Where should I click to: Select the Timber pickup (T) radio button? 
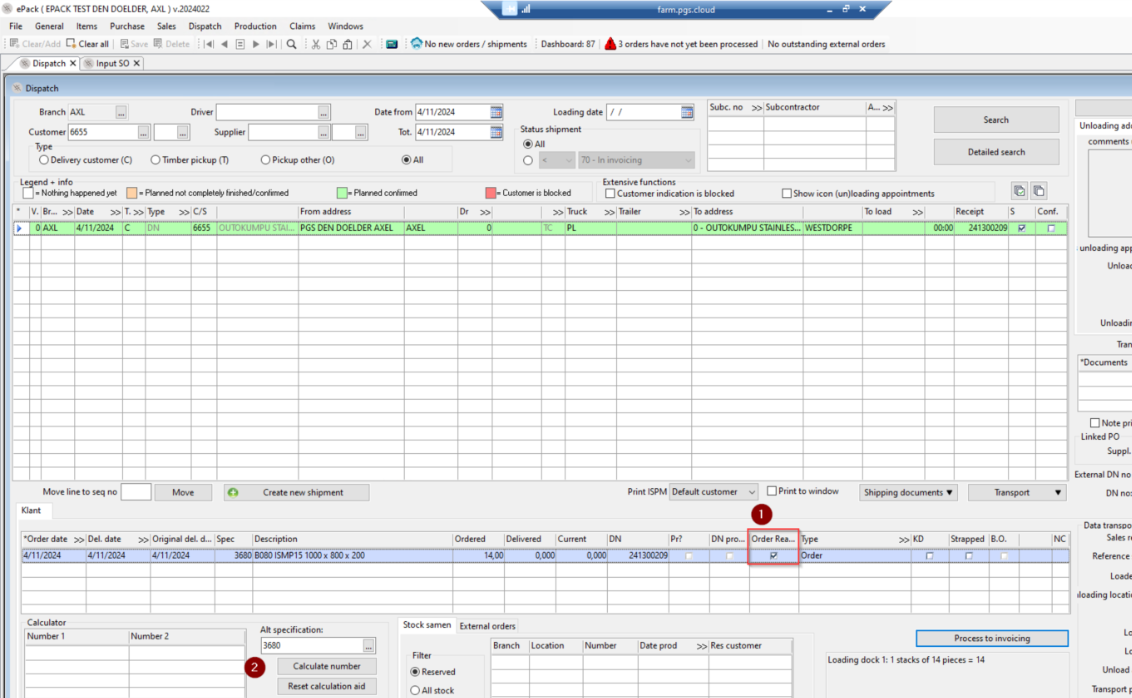pos(156,160)
